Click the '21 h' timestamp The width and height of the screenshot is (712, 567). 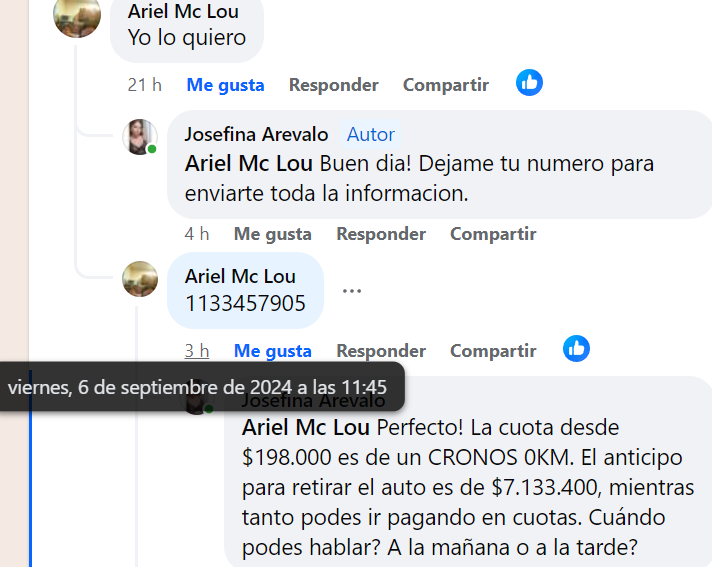pyautogui.click(x=144, y=85)
